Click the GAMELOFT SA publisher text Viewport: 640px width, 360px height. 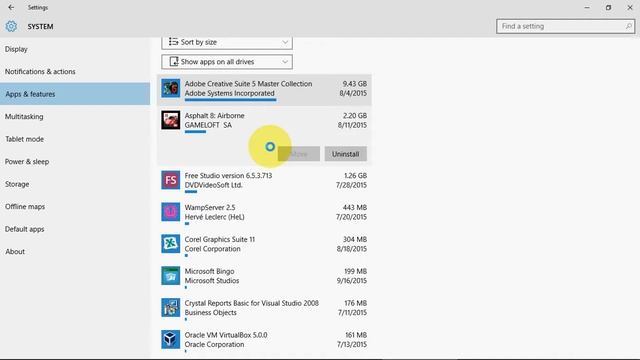point(208,125)
